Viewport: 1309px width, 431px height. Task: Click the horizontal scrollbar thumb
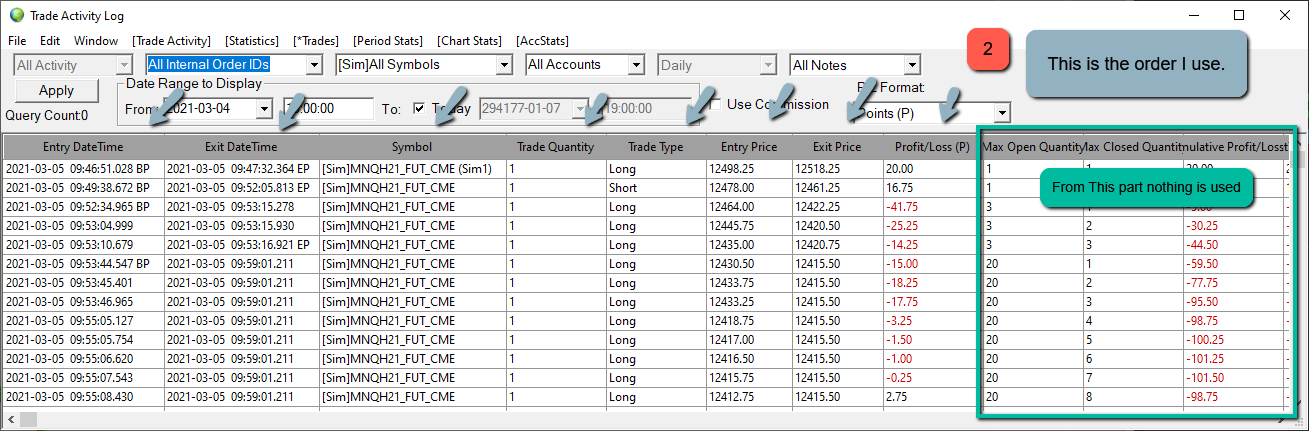[x=28, y=419]
